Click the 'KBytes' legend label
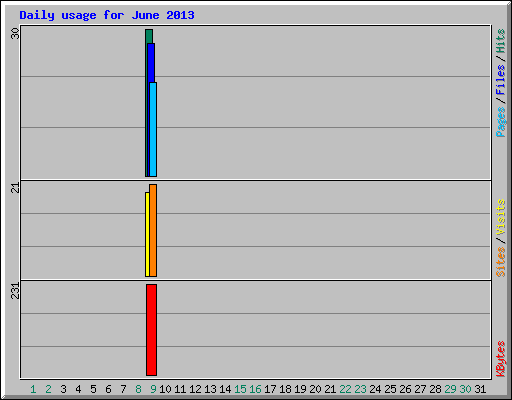This screenshot has width=512, height=400. click(500, 359)
